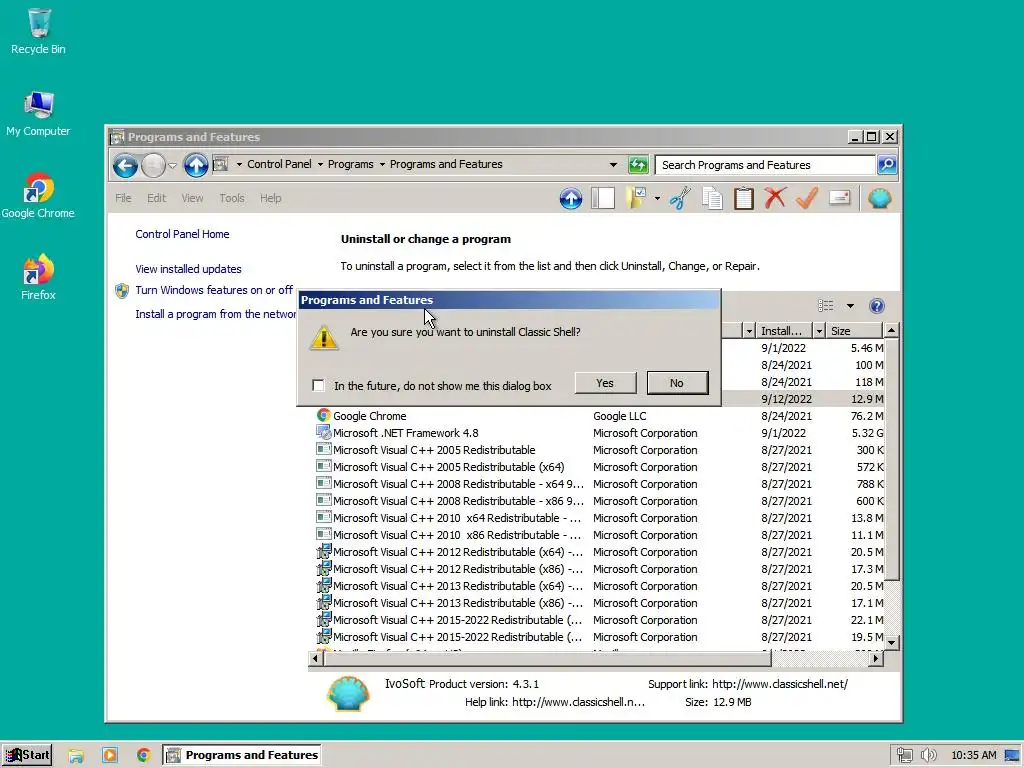Click No in the uninstall dialog
1024x768 pixels.
677,383
